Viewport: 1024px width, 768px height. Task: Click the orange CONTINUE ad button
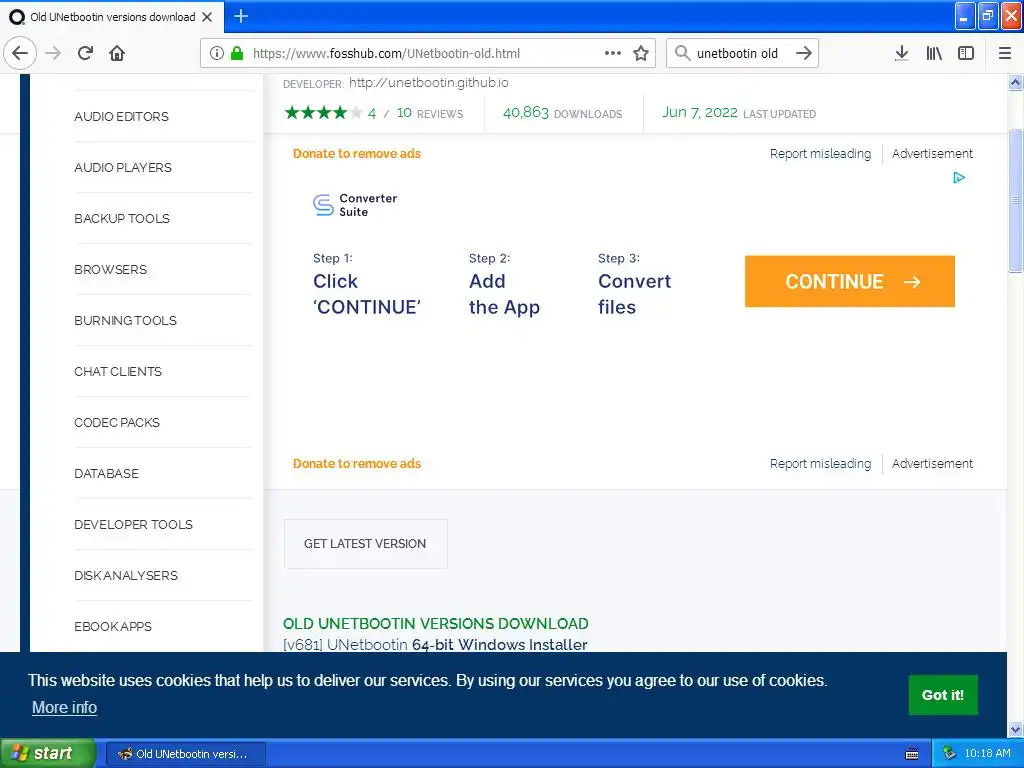[850, 281]
